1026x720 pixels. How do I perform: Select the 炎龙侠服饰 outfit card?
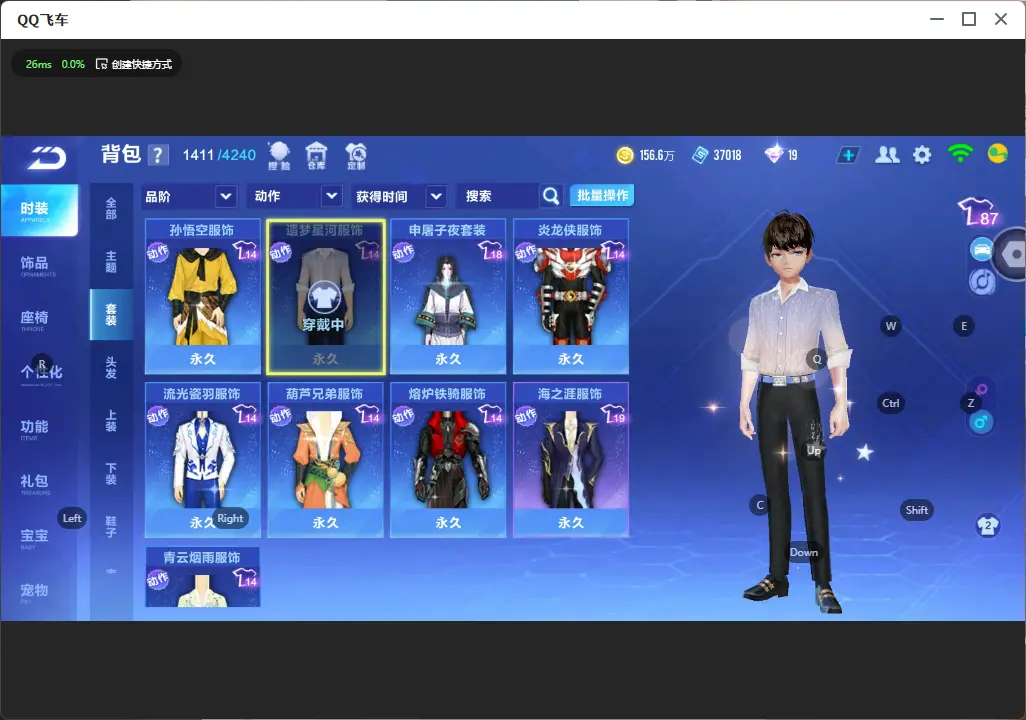(571, 297)
